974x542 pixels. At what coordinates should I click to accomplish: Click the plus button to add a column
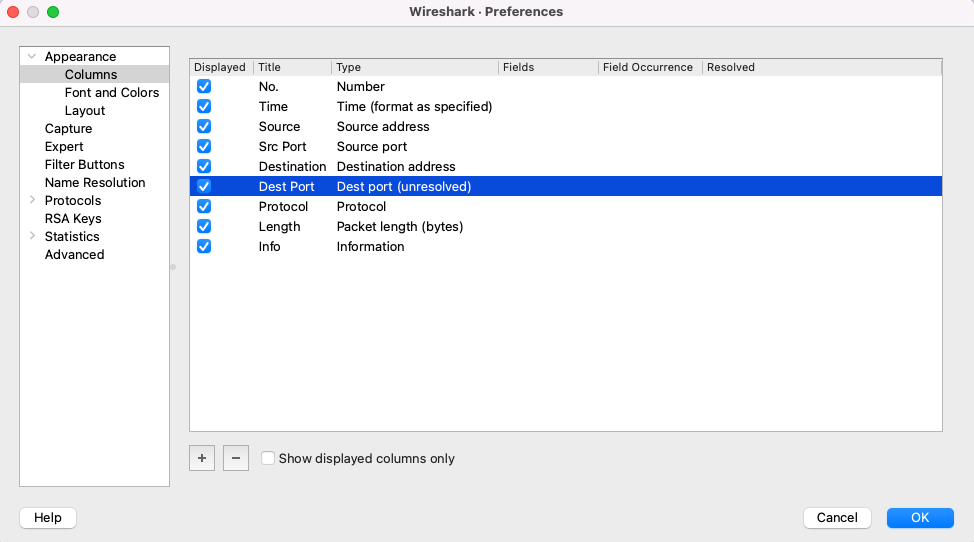[x=202, y=458]
